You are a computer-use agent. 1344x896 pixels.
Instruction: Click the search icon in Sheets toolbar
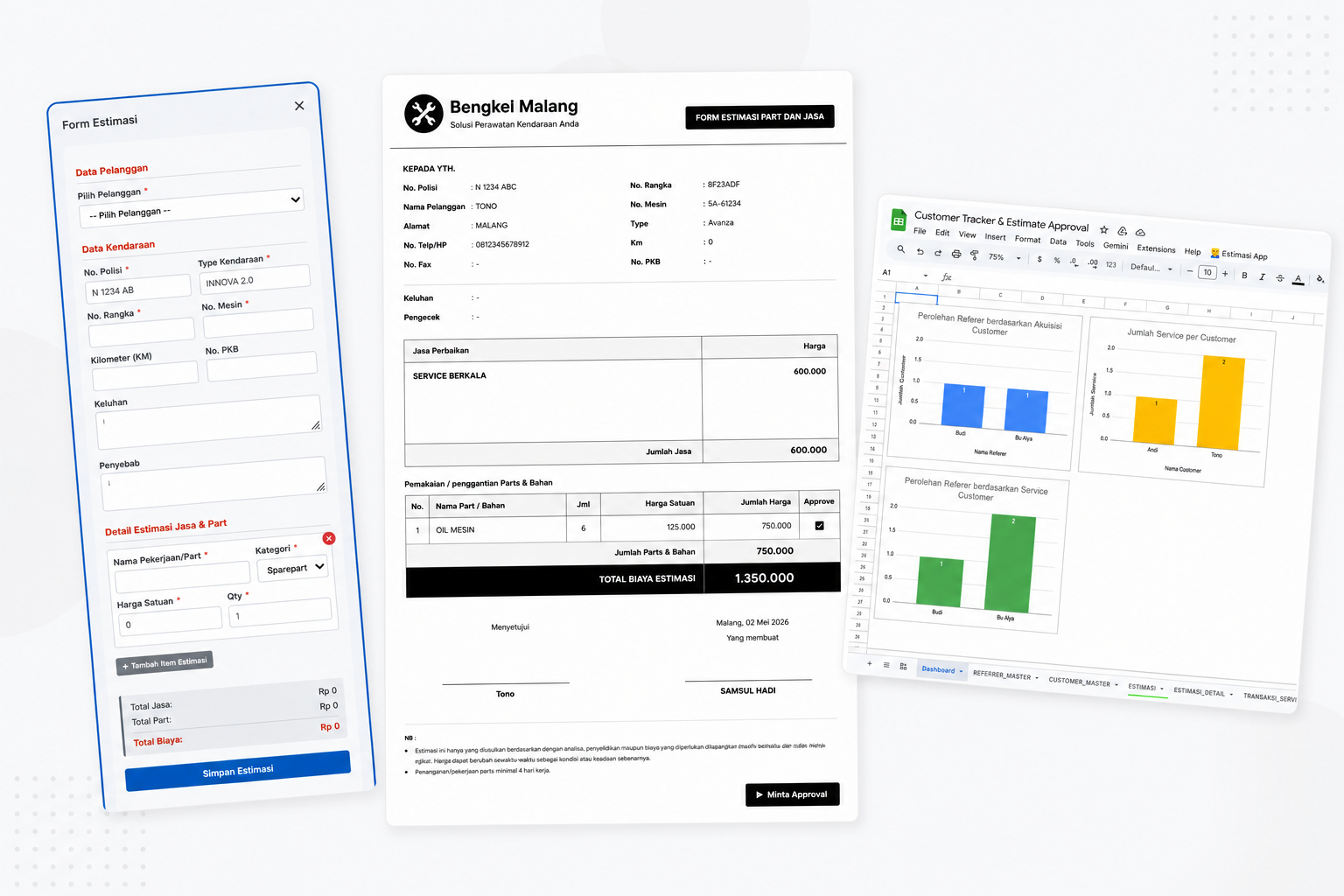point(901,249)
